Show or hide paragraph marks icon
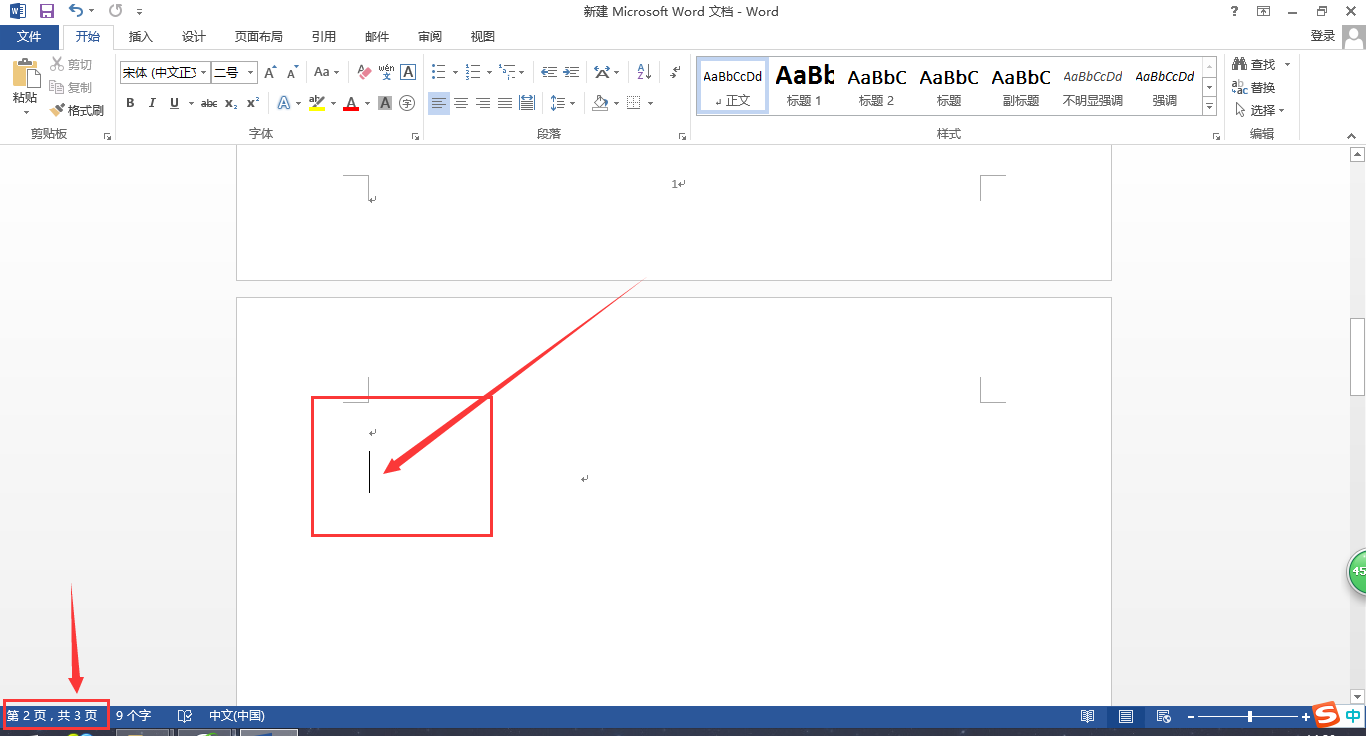 tap(676, 72)
